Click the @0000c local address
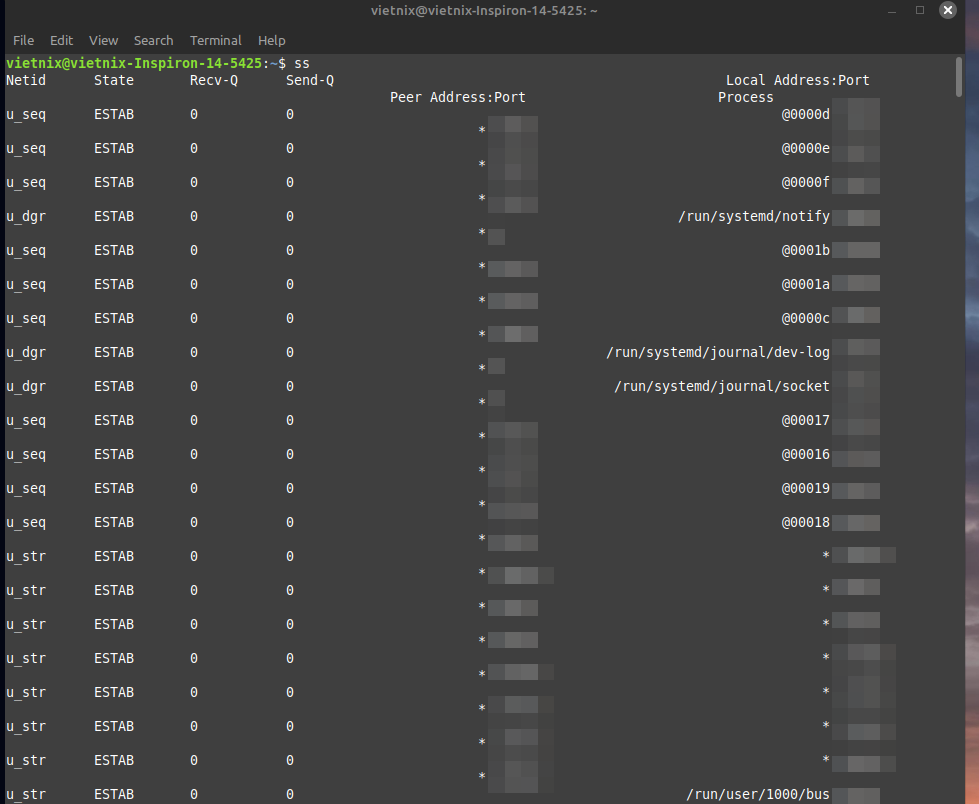Screen dimensions: 979x804 click(805, 318)
